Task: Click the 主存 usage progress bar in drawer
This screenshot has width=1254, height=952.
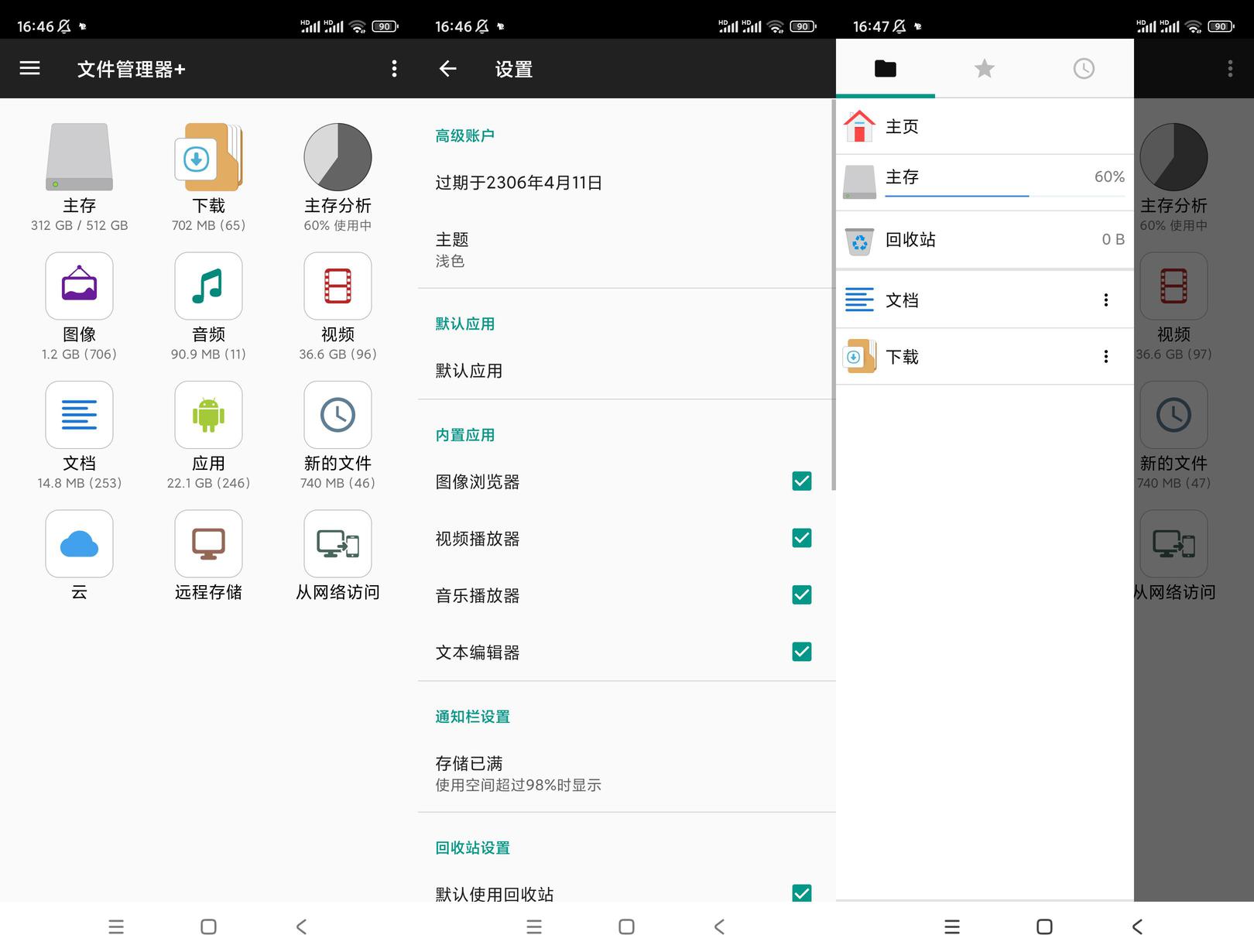Action: [x=1005, y=196]
